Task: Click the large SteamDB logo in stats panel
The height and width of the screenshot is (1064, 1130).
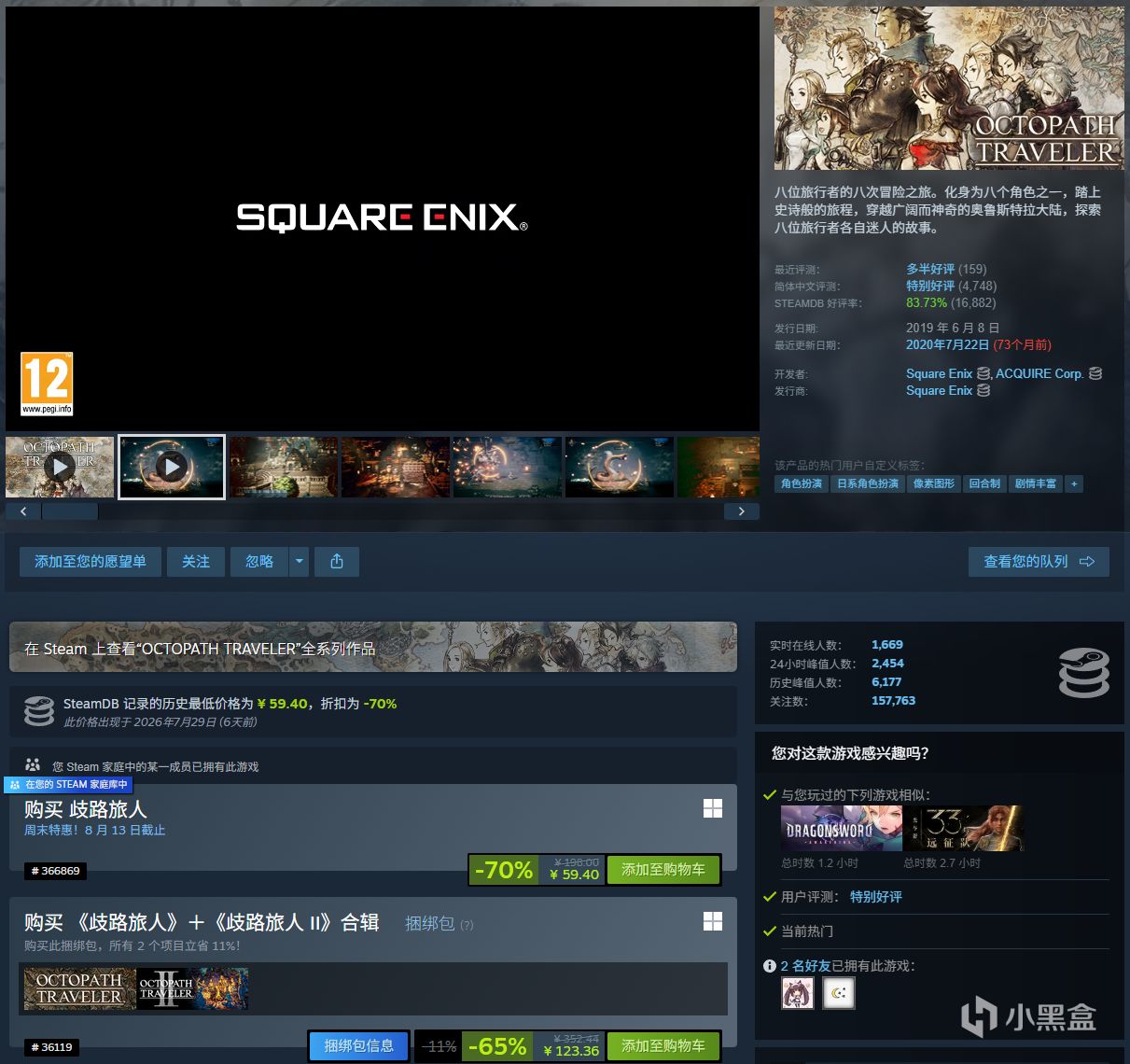Action: [x=1084, y=673]
